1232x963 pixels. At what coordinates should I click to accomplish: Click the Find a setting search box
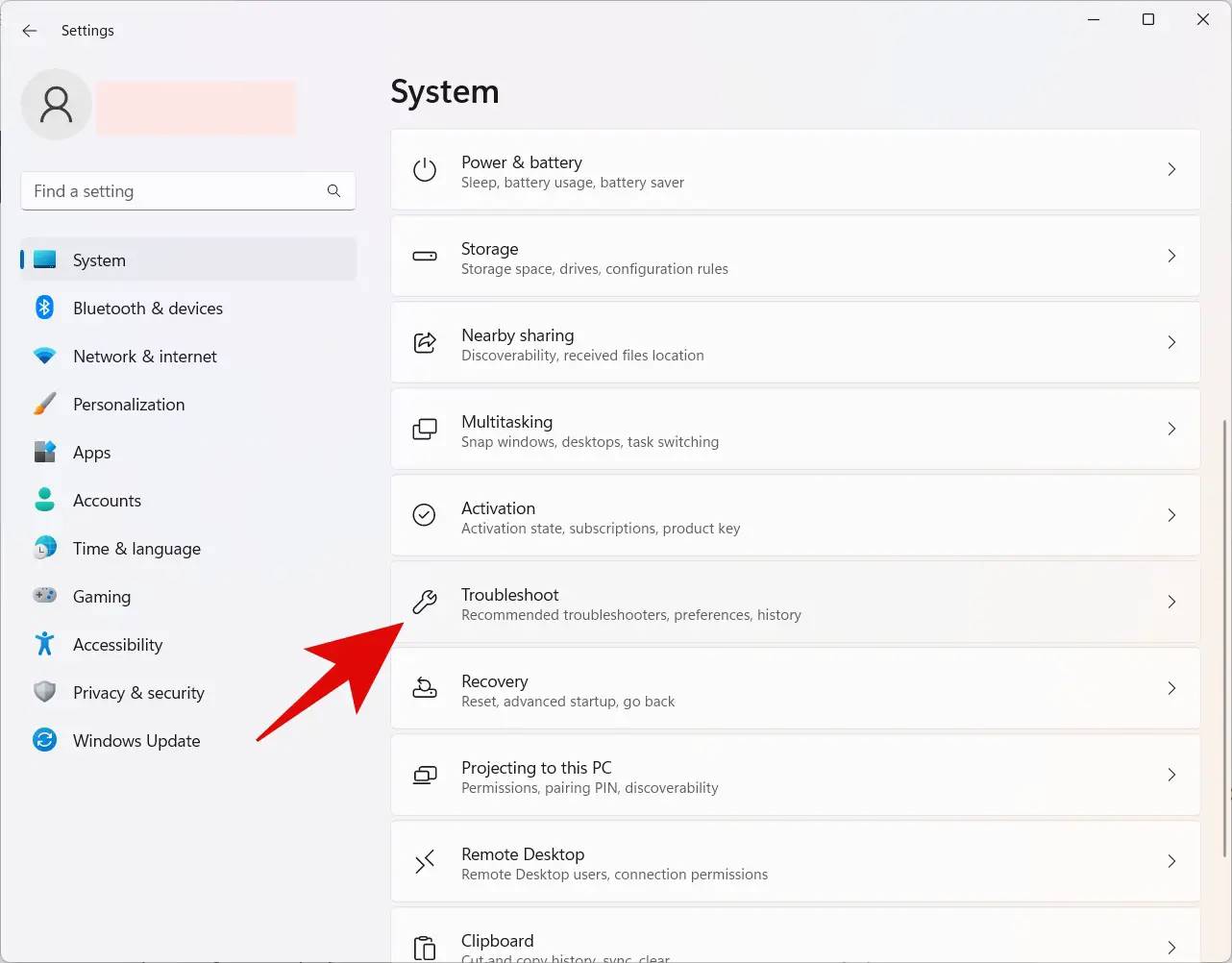(188, 191)
